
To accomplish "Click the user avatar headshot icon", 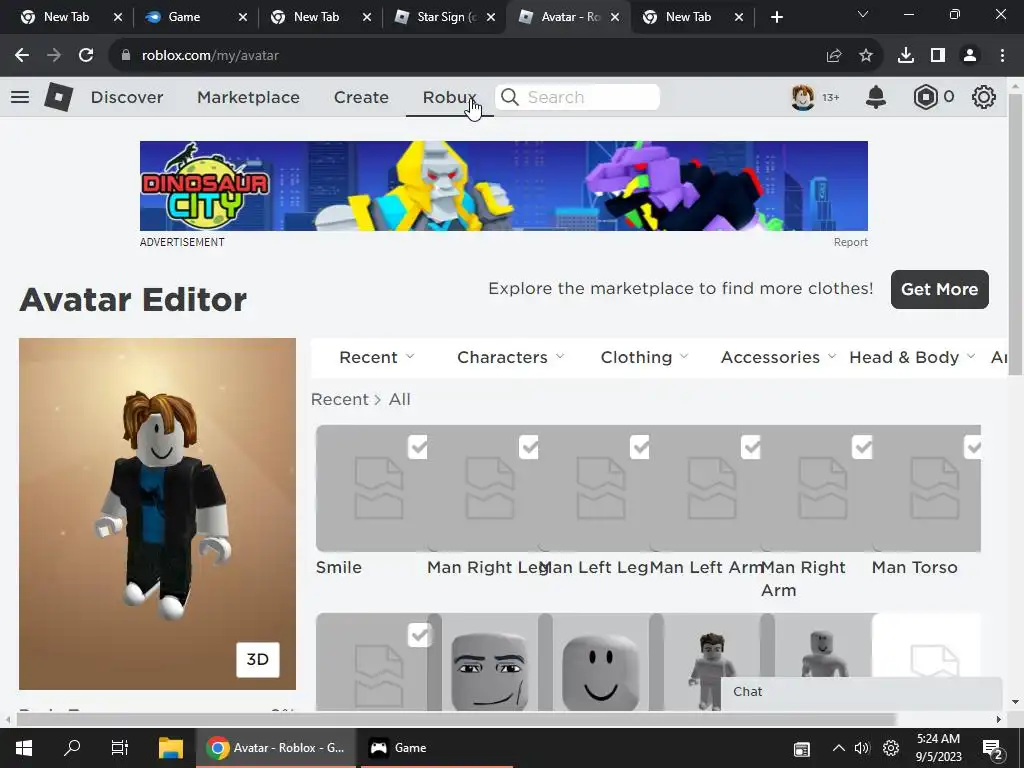I will coord(803,97).
